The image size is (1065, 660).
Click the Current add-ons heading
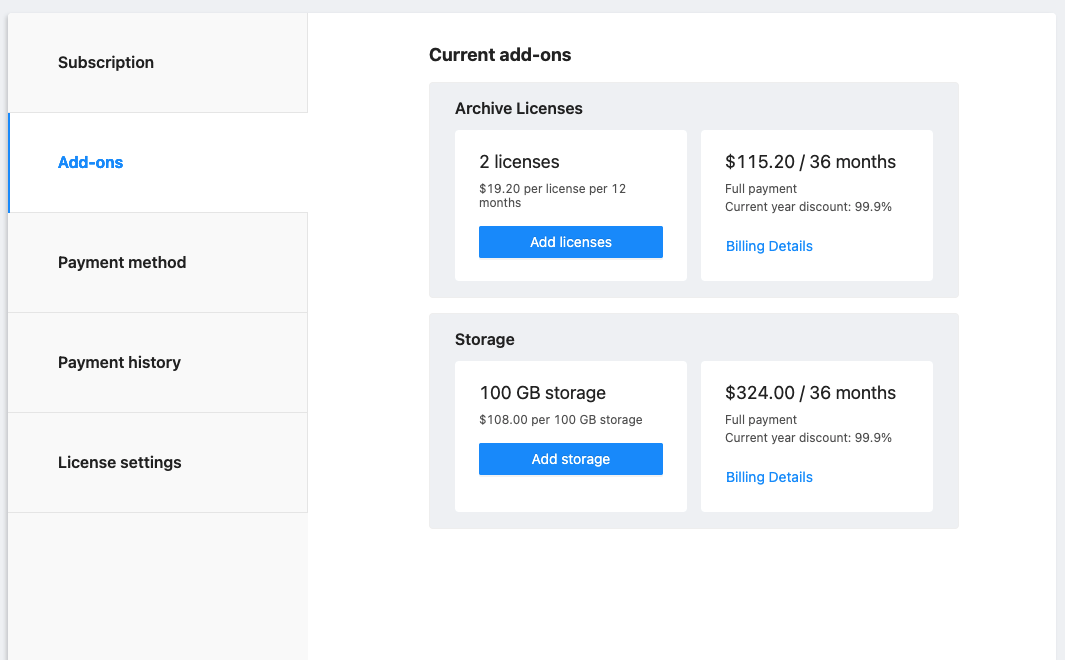pos(500,55)
